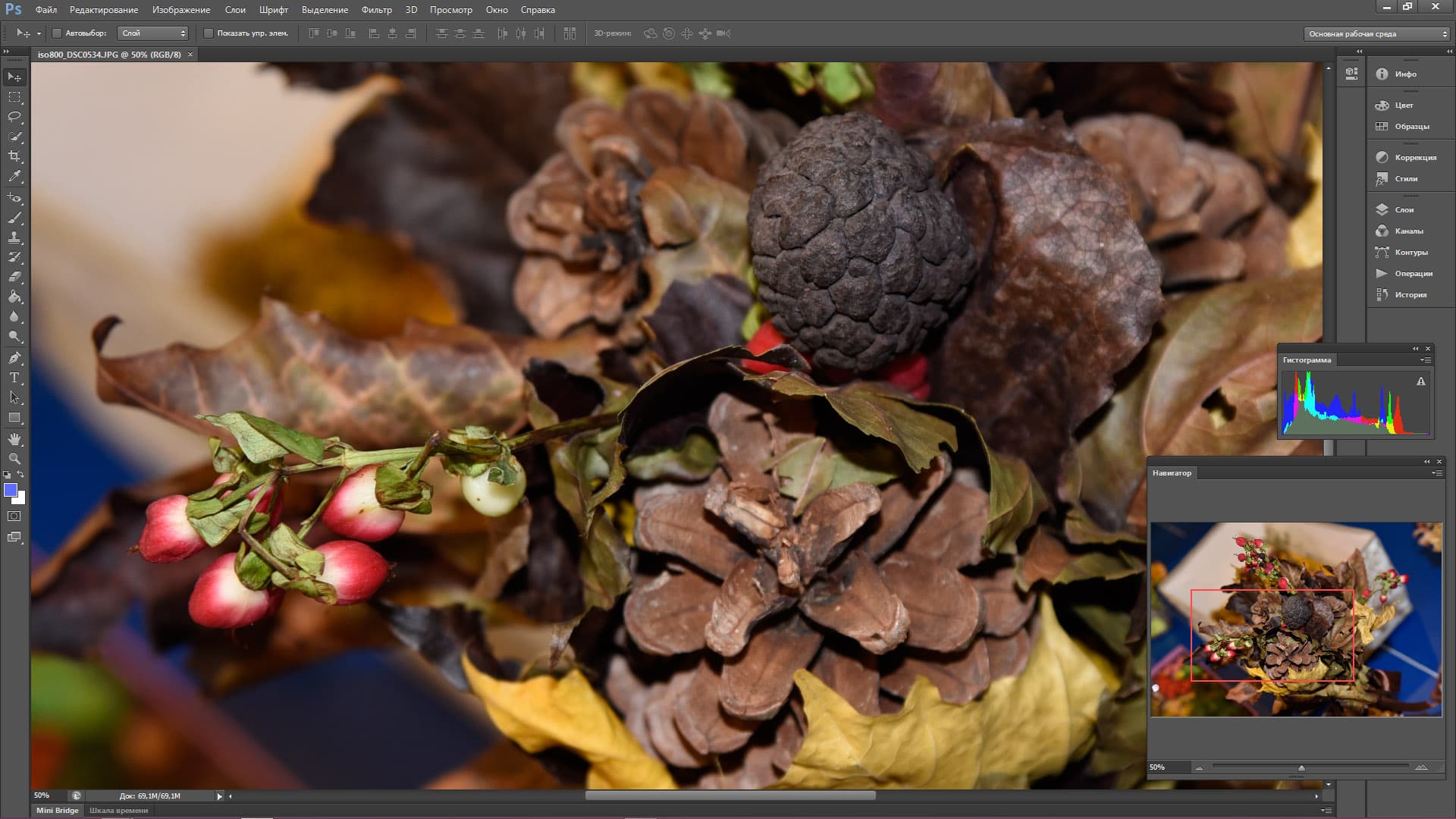Viewport: 1456px width, 819px height.
Task: Select the Crop tool
Action: coord(14,156)
